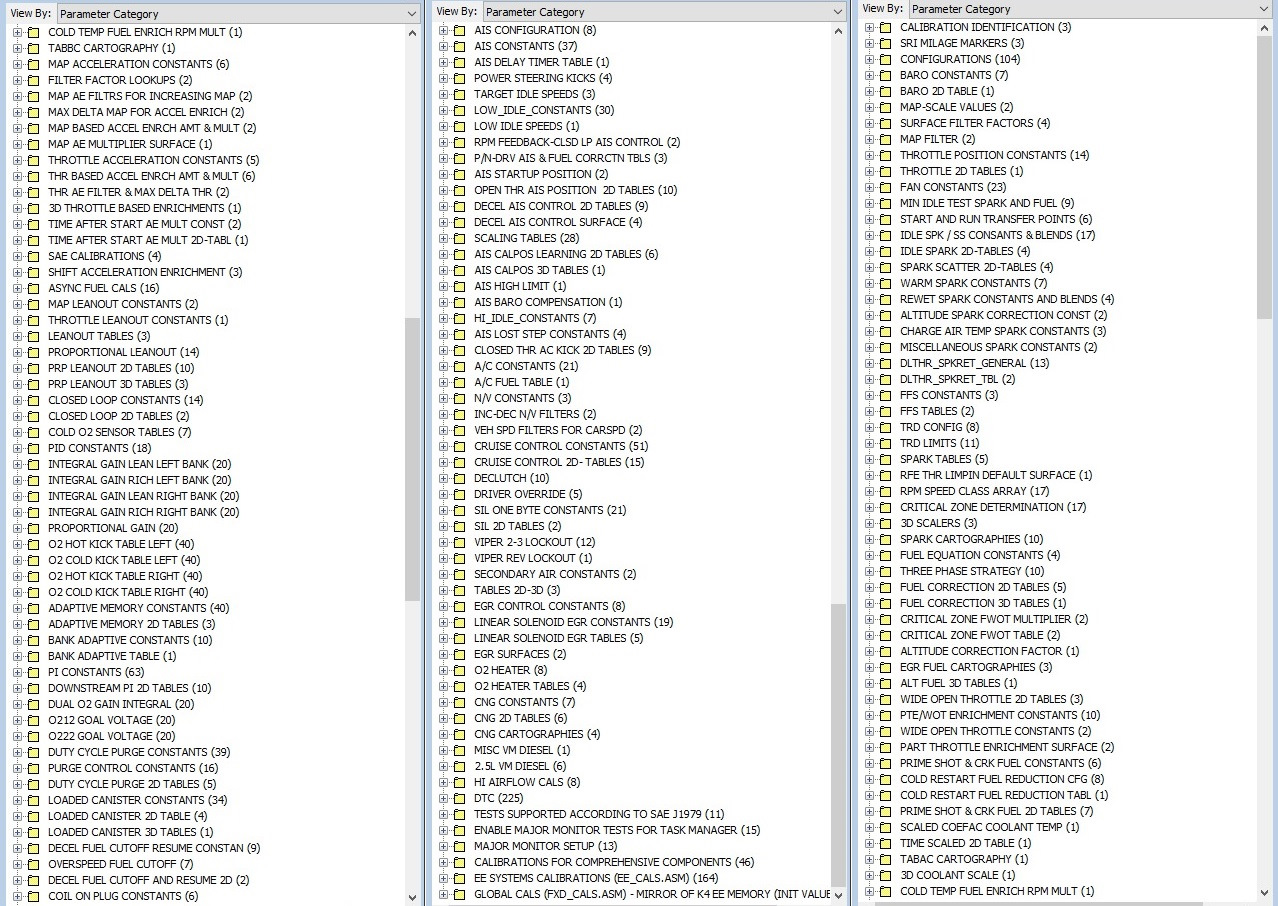
Task: Select the FAN CONSTANTS (23) folder icon
Action: (885, 187)
